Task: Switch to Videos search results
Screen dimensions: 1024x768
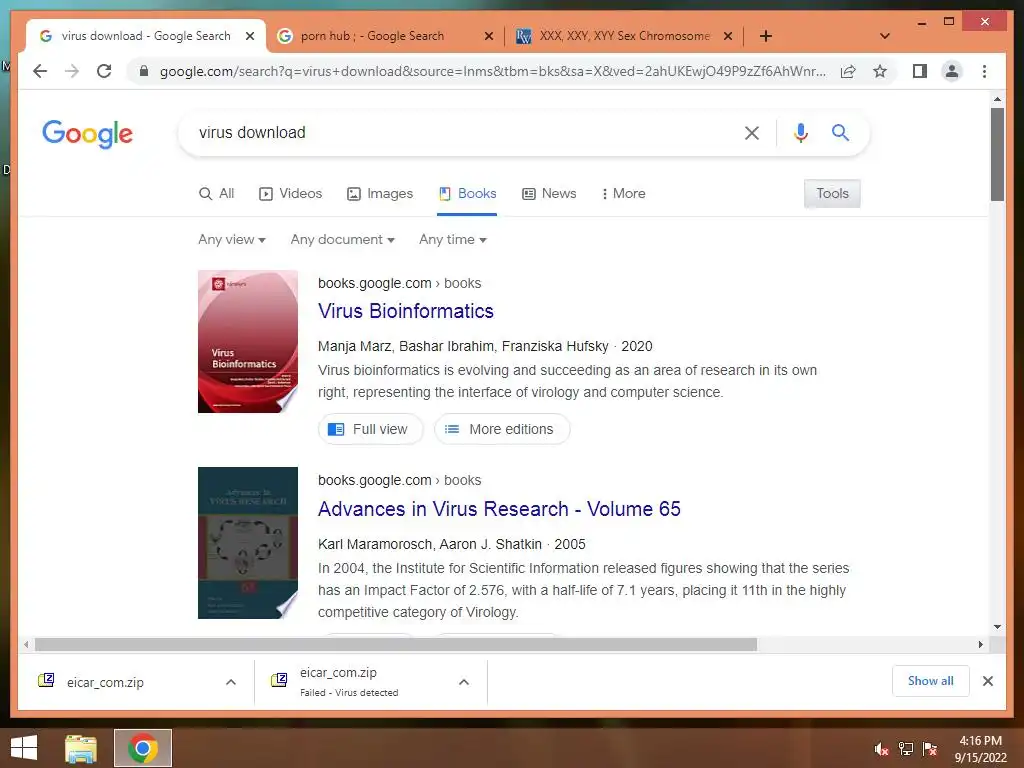Action: coord(291,194)
